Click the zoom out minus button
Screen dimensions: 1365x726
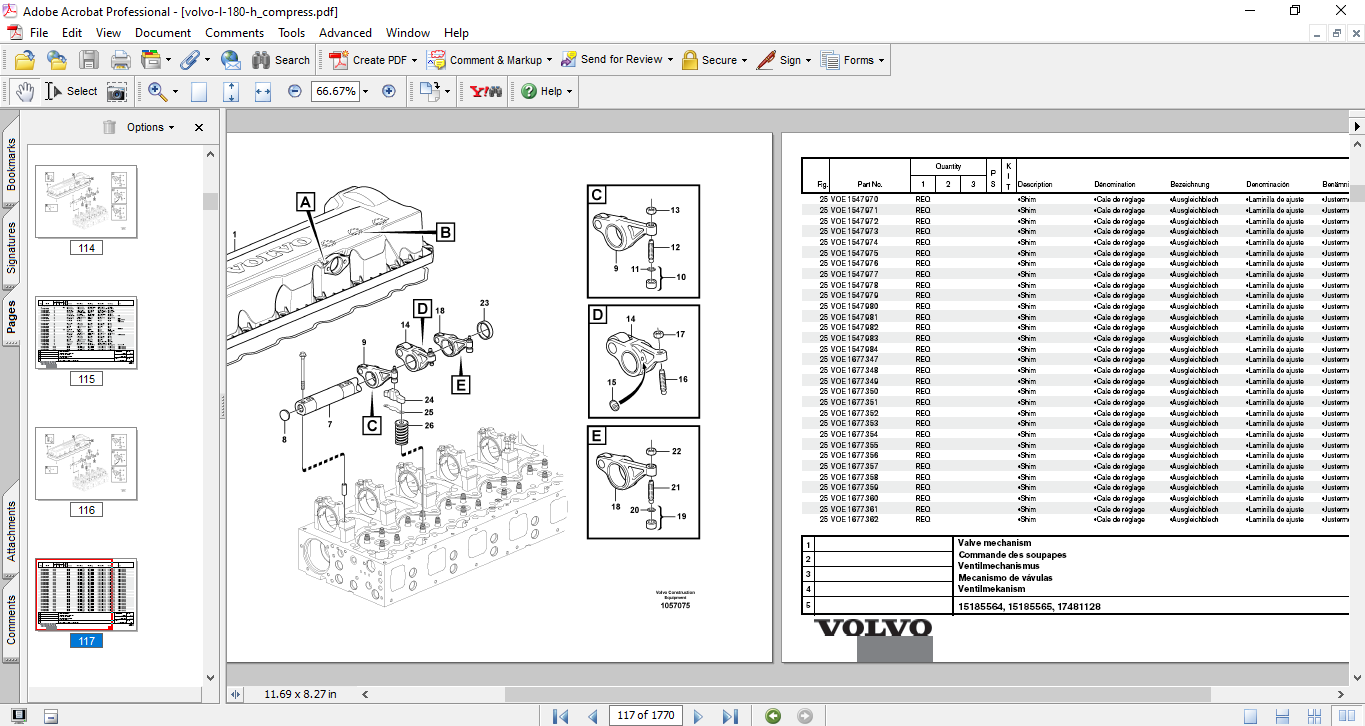[295, 91]
